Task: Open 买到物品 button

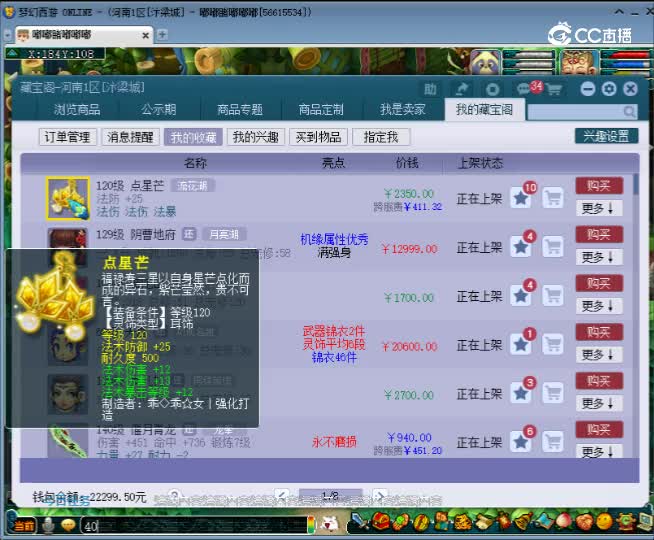Action: [x=318, y=137]
